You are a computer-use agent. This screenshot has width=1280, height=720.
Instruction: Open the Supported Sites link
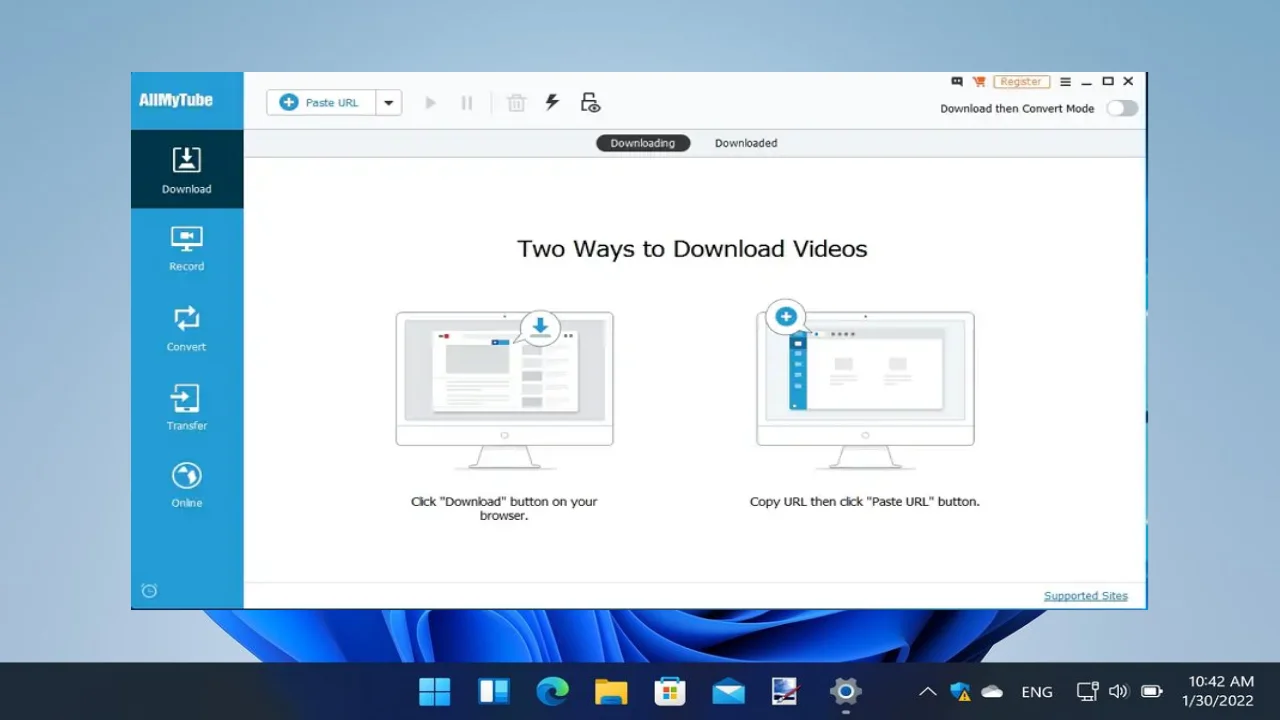(x=1085, y=596)
